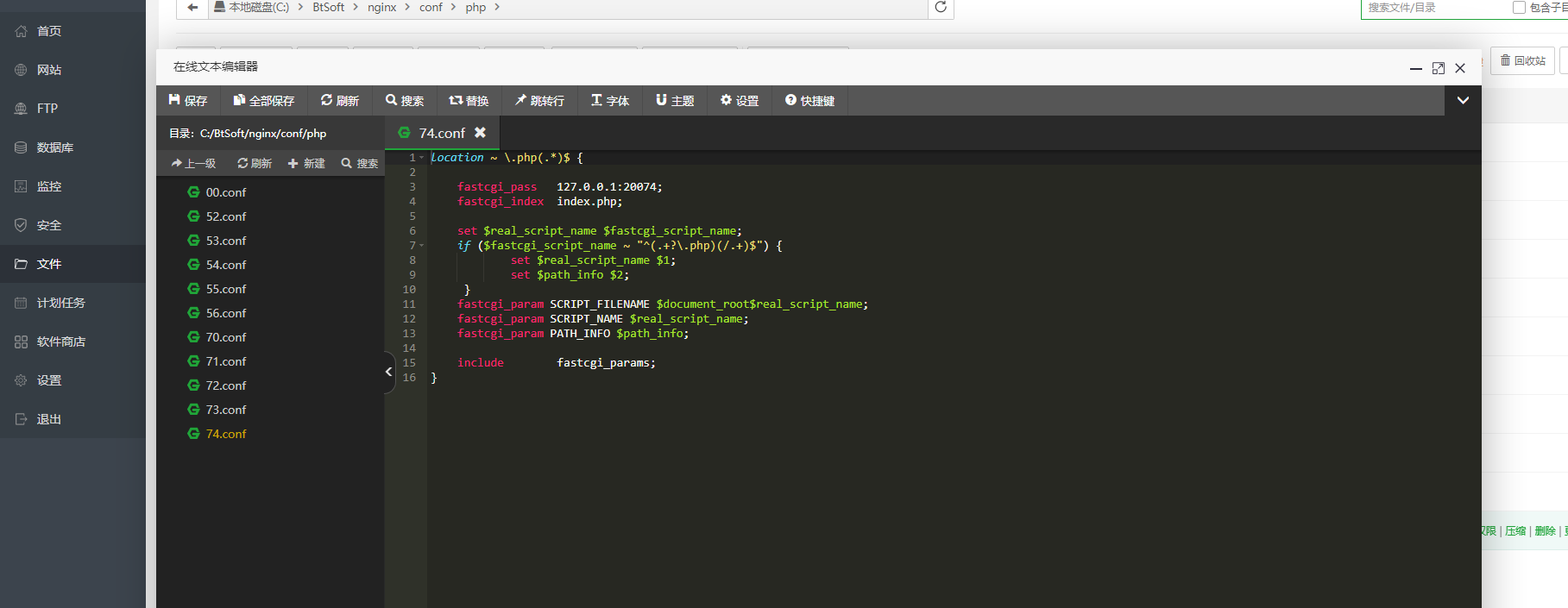Refresh editor with 刷新 toolbar button

340,101
